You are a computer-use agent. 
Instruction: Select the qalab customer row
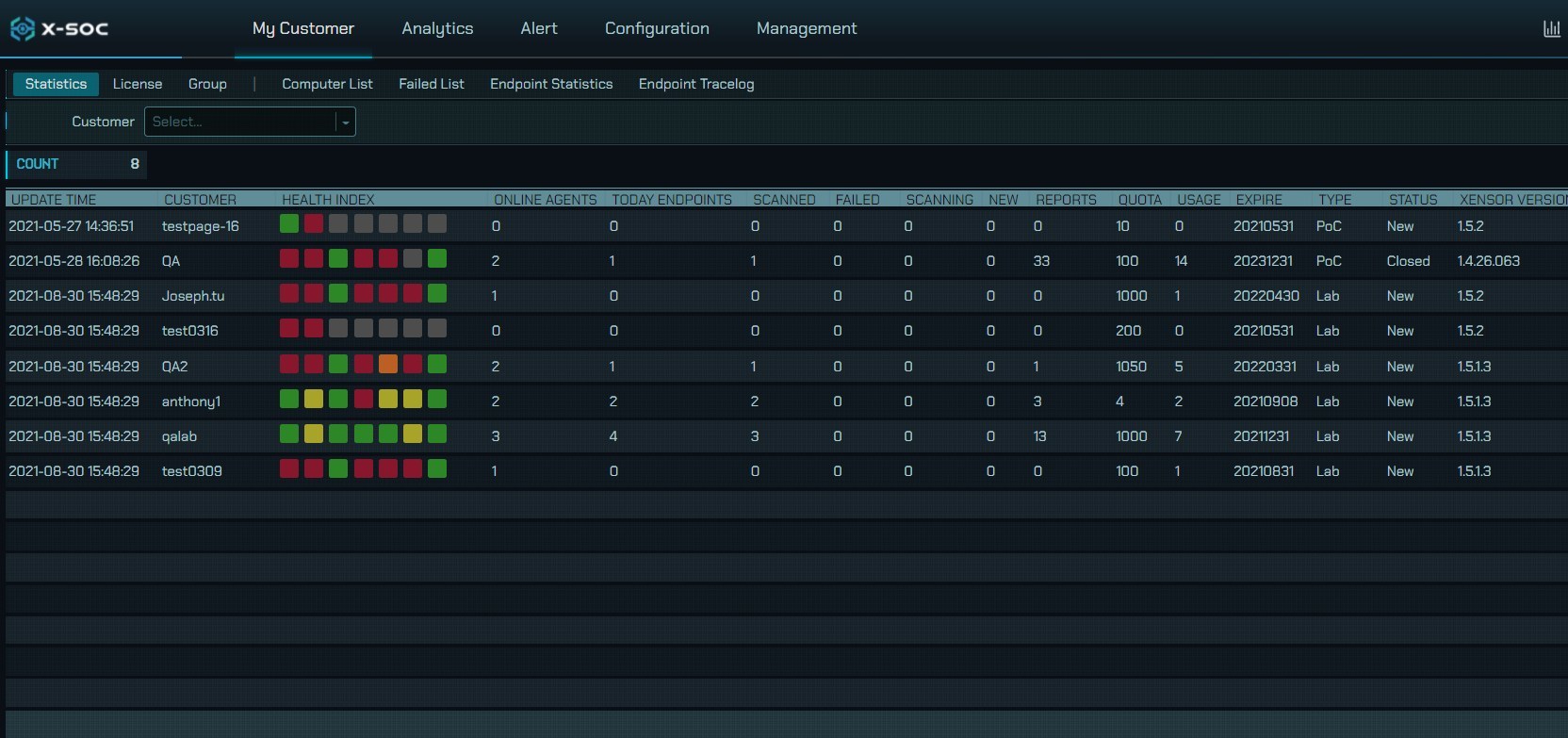[x=179, y=436]
